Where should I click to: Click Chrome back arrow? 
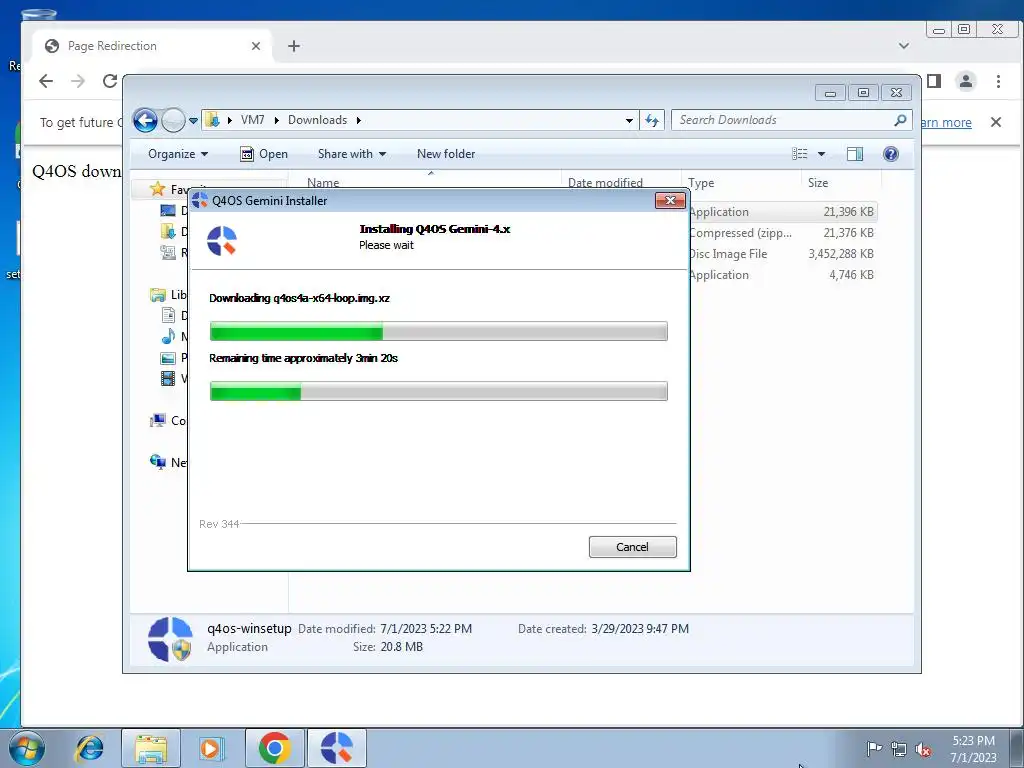[x=46, y=81]
